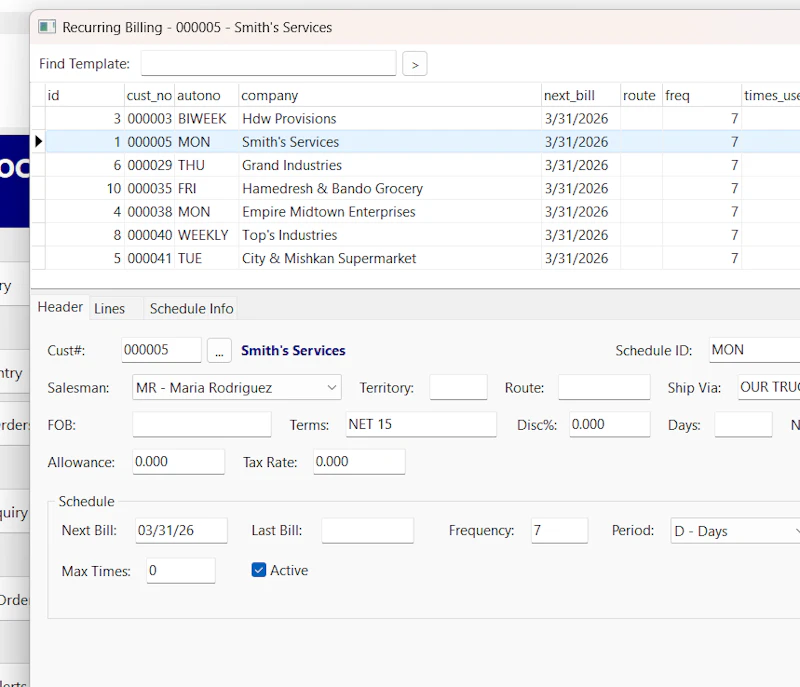This screenshot has width=800, height=687.
Task: Click customer number 000040 cell
Action: click(149, 235)
